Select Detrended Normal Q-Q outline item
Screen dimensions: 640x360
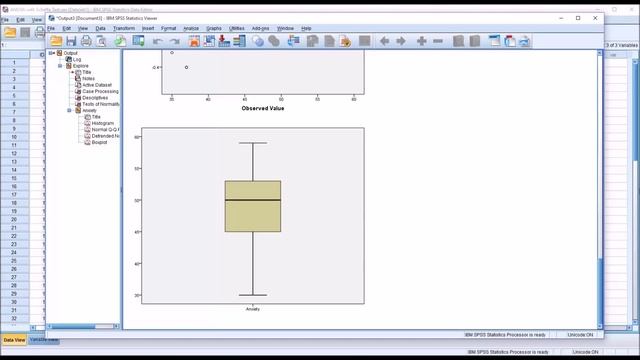[105, 136]
